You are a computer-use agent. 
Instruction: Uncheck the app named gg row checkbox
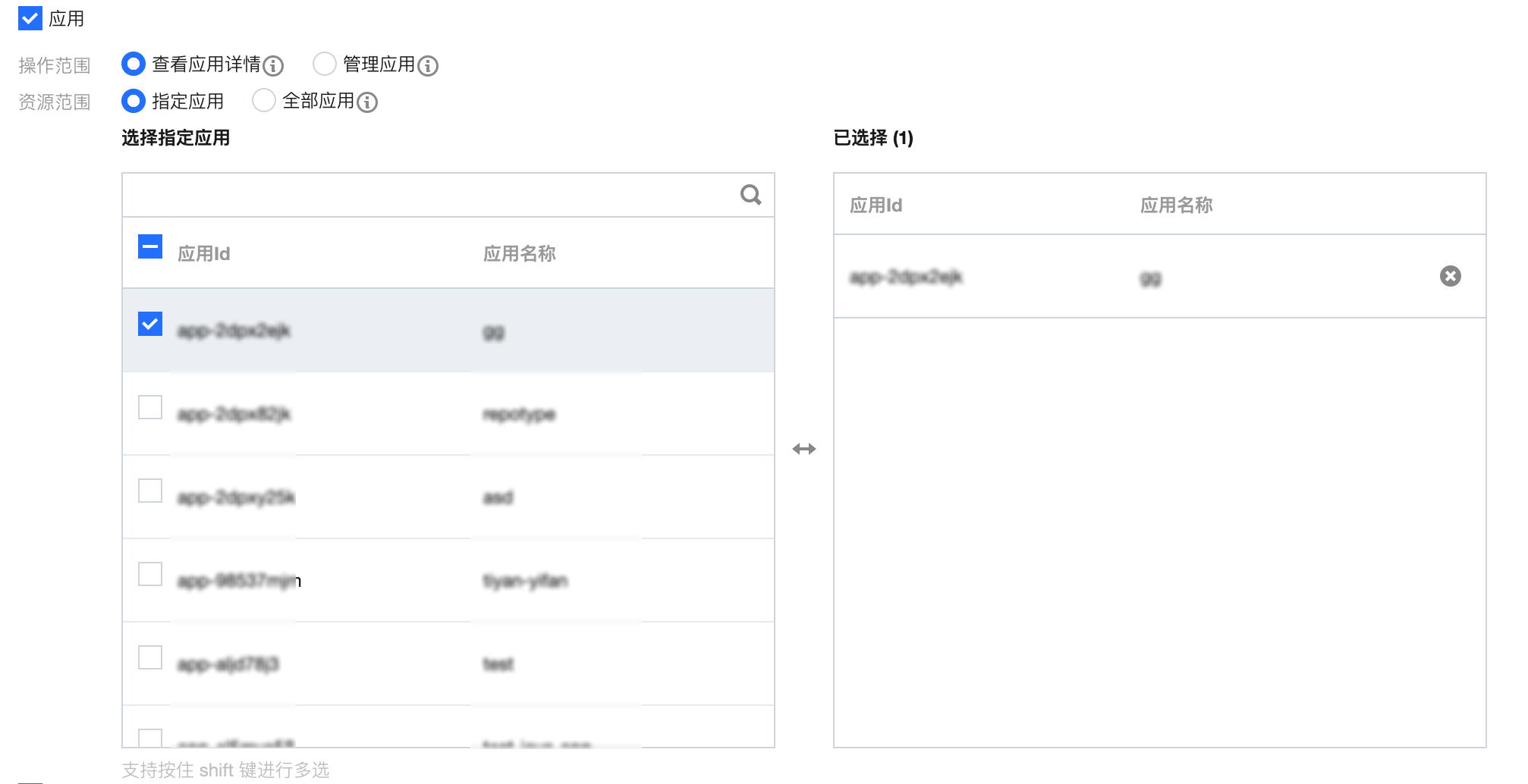tap(150, 324)
